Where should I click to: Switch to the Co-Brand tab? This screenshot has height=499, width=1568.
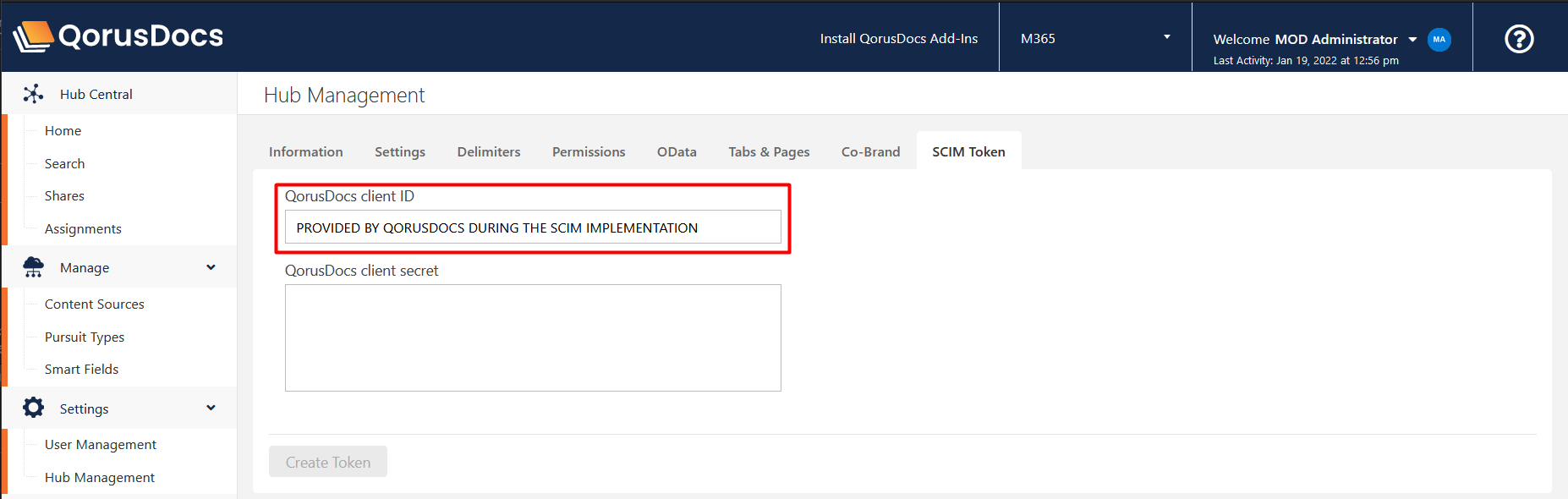tap(870, 151)
